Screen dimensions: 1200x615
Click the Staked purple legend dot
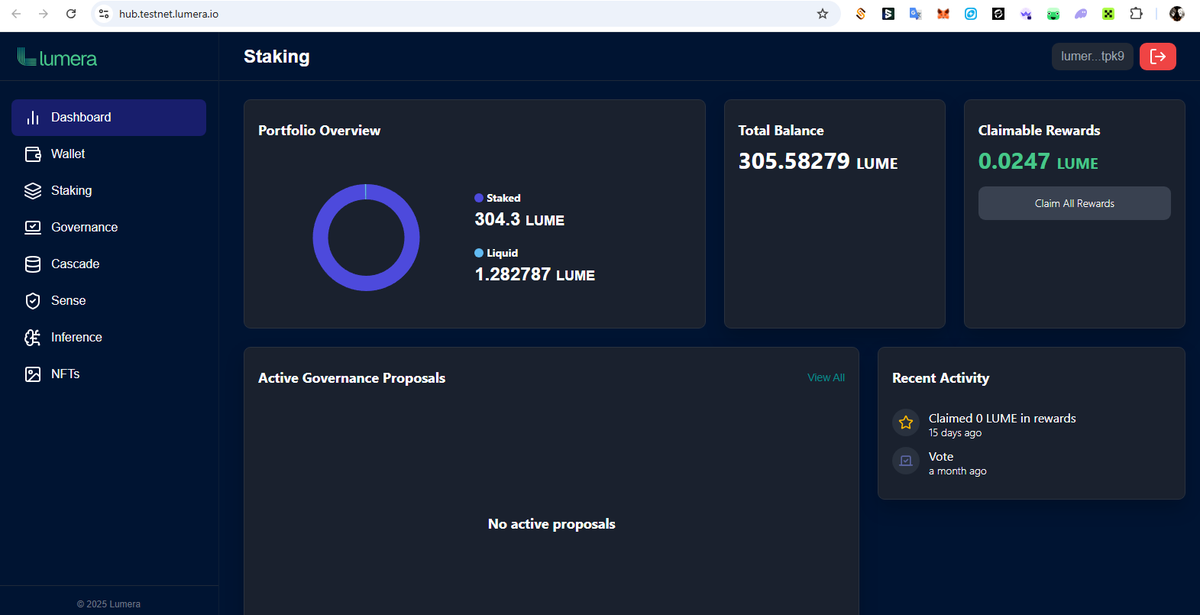(479, 198)
